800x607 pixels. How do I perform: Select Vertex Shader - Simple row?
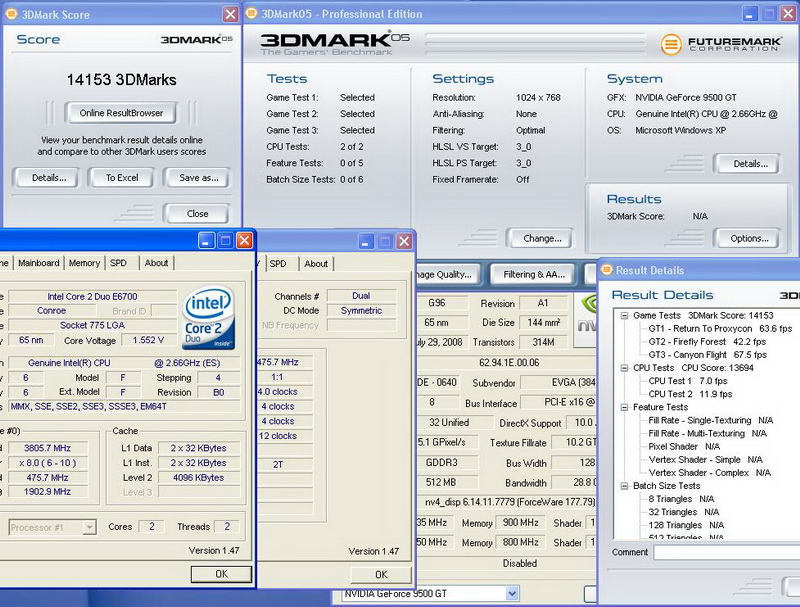(705, 460)
